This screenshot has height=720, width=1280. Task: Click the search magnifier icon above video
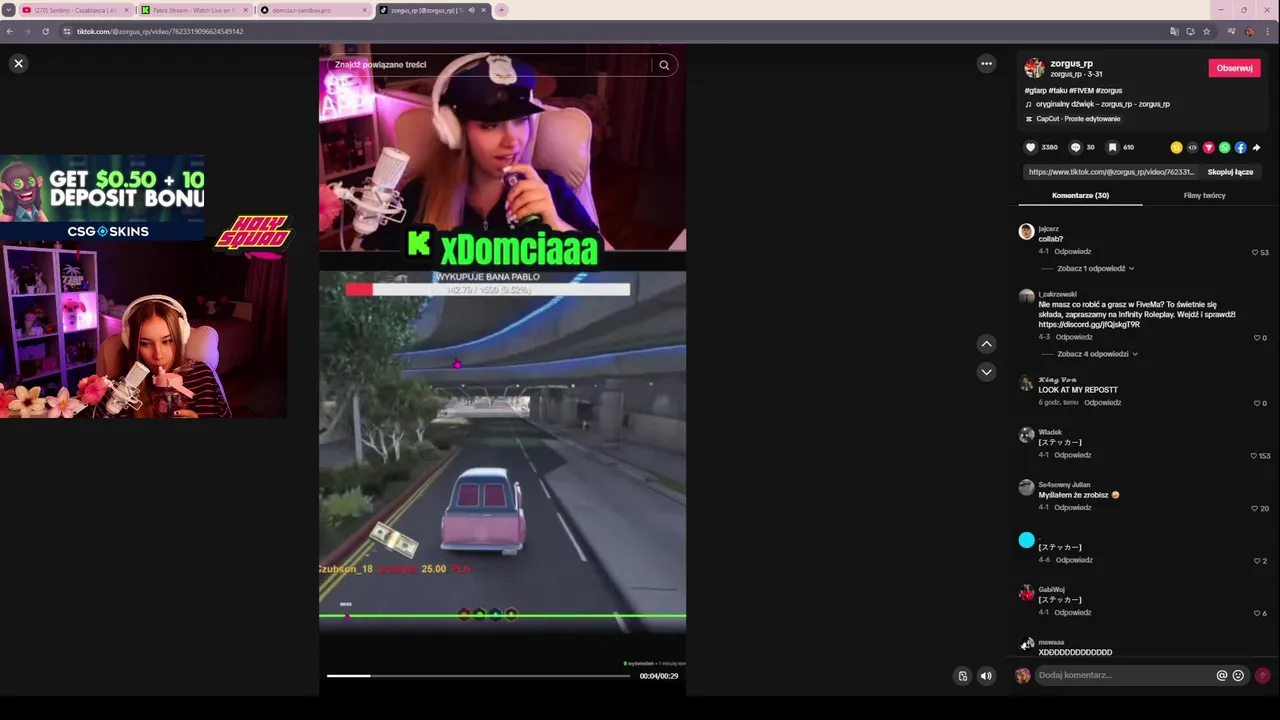pos(664,65)
